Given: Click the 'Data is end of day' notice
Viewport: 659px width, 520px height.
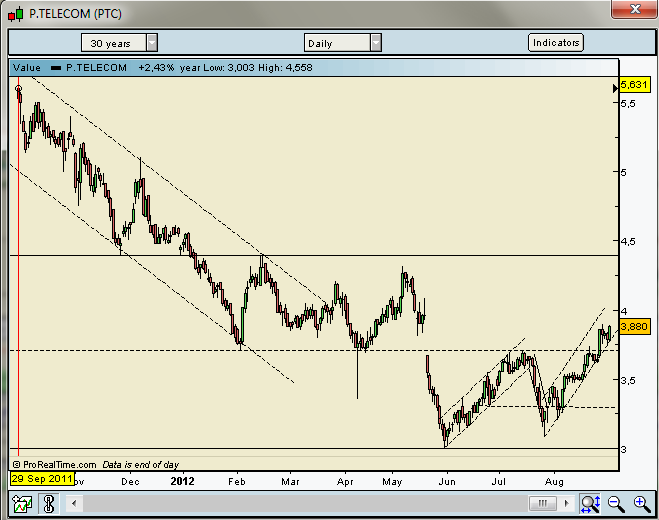Looking at the screenshot, I should point(141,465).
